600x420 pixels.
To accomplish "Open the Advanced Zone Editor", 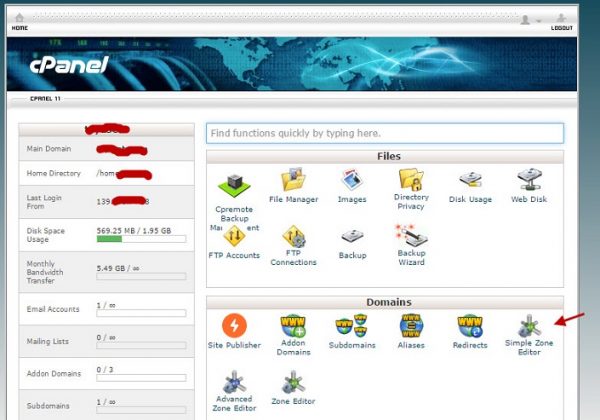I will (x=234, y=382).
